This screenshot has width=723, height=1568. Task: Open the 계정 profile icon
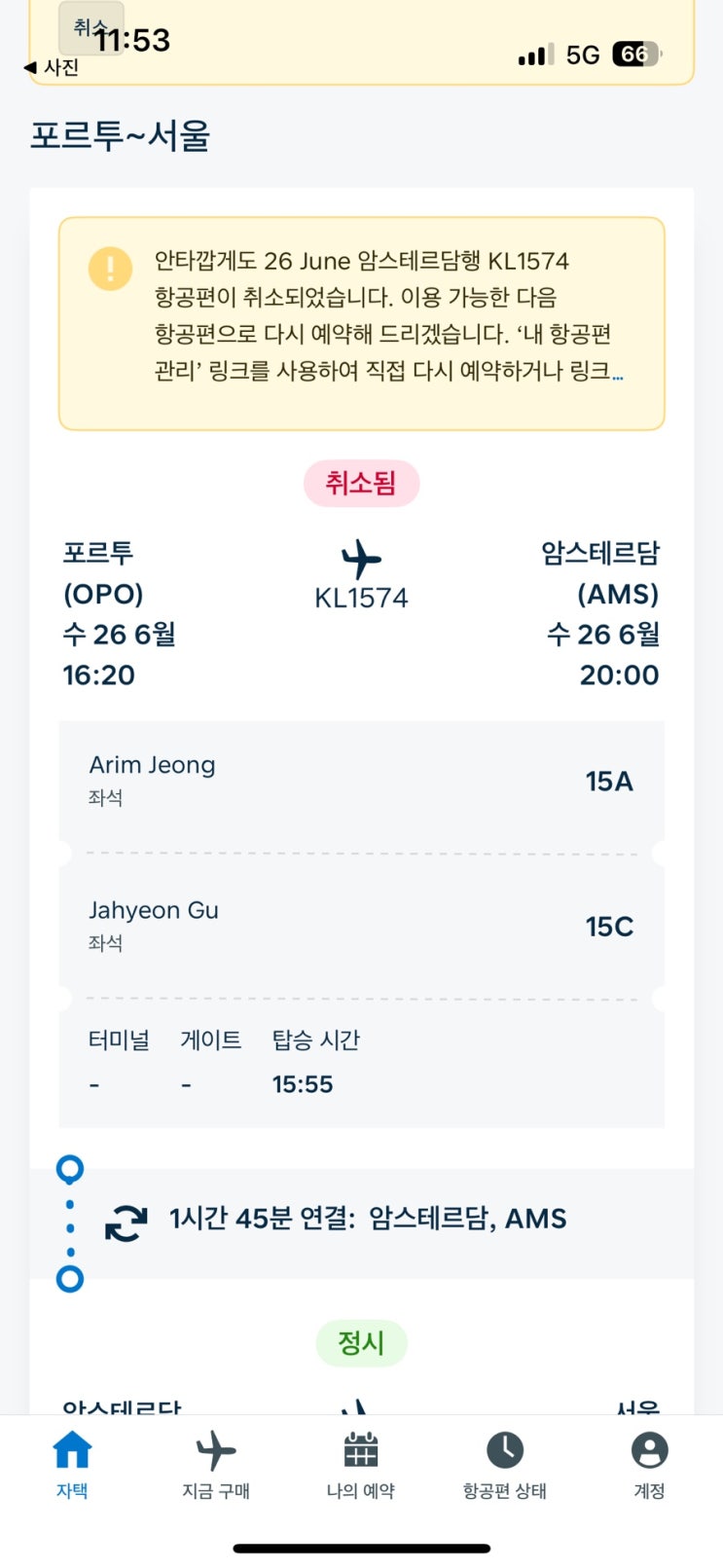(x=649, y=1450)
